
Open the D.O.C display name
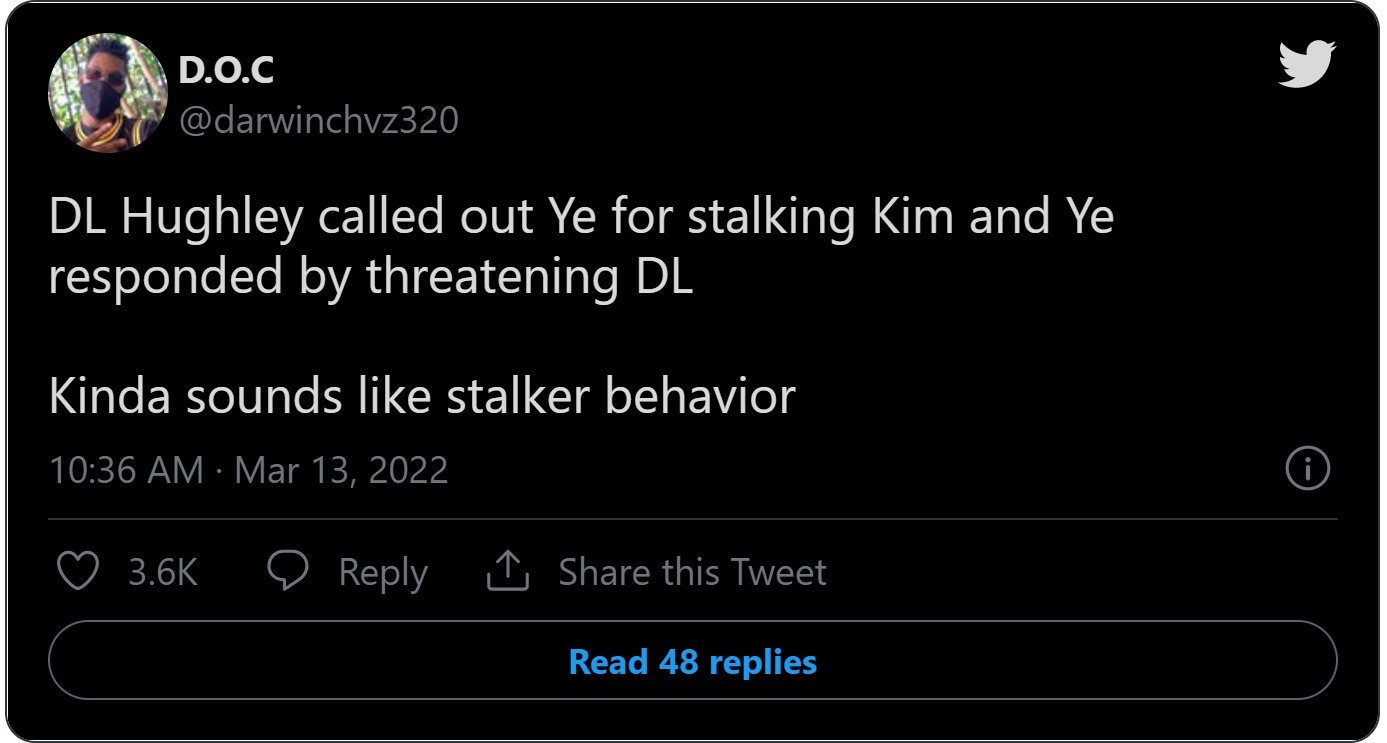point(226,70)
